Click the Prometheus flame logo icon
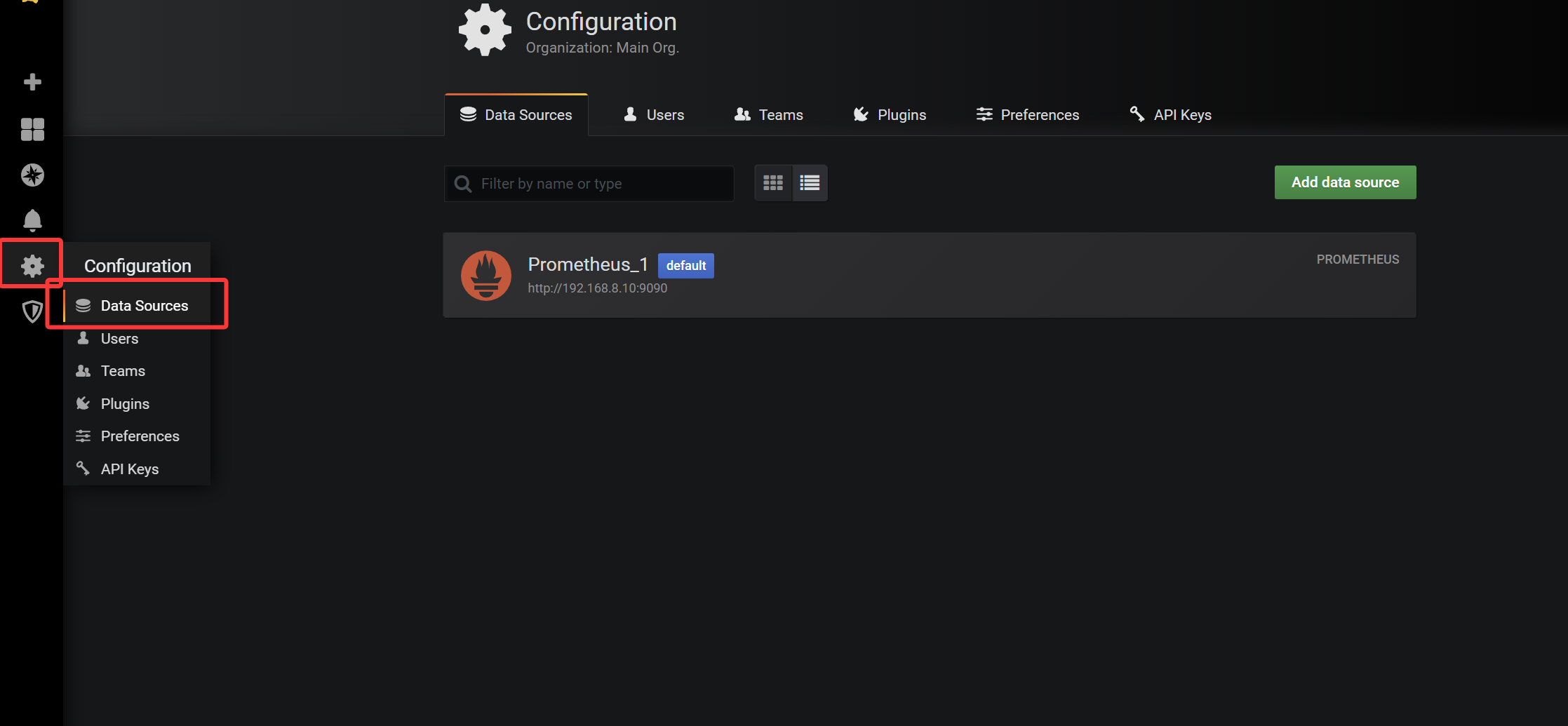The image size is (1568, 726). 486,276
